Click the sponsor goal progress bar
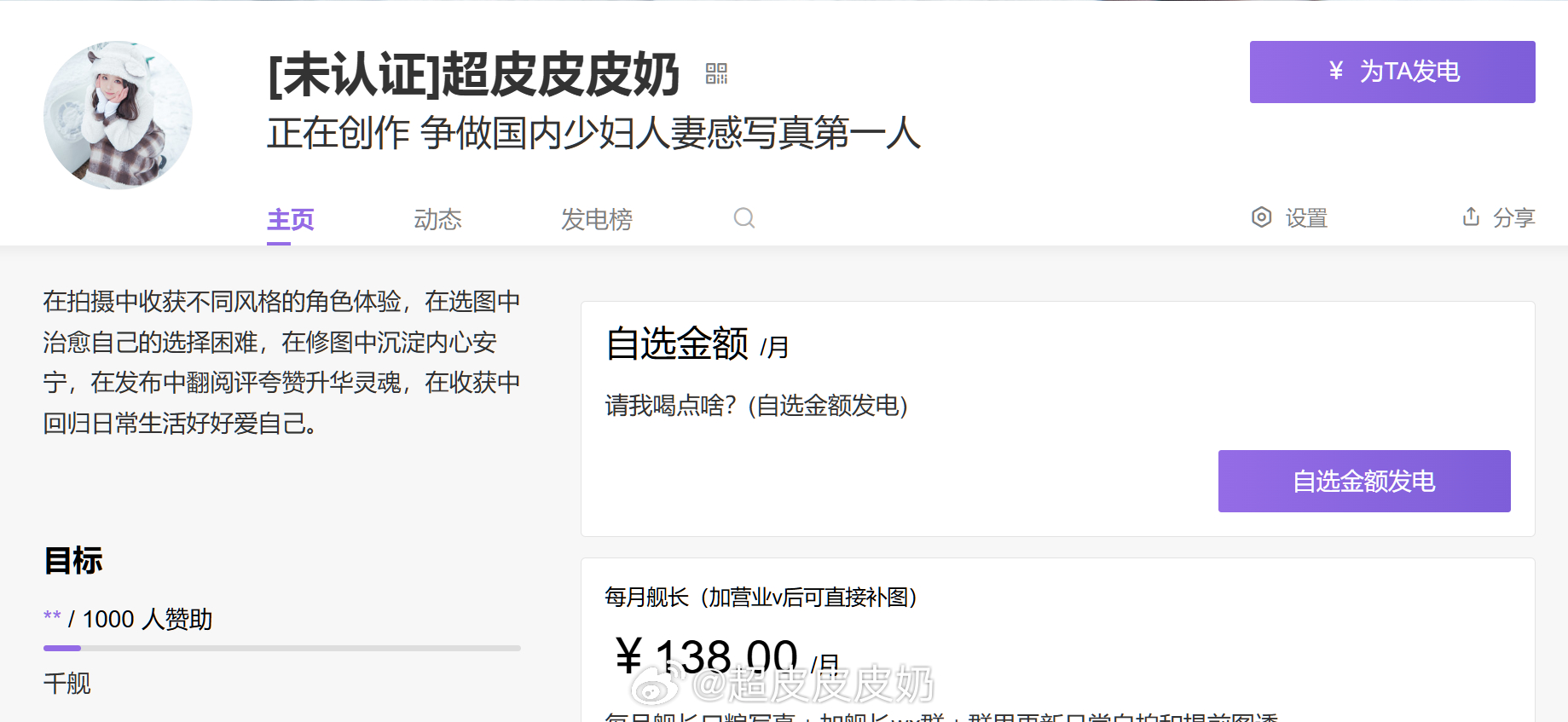Viewport: 1568px width, 722px height. pyautogui.click(x=282, y=648)
